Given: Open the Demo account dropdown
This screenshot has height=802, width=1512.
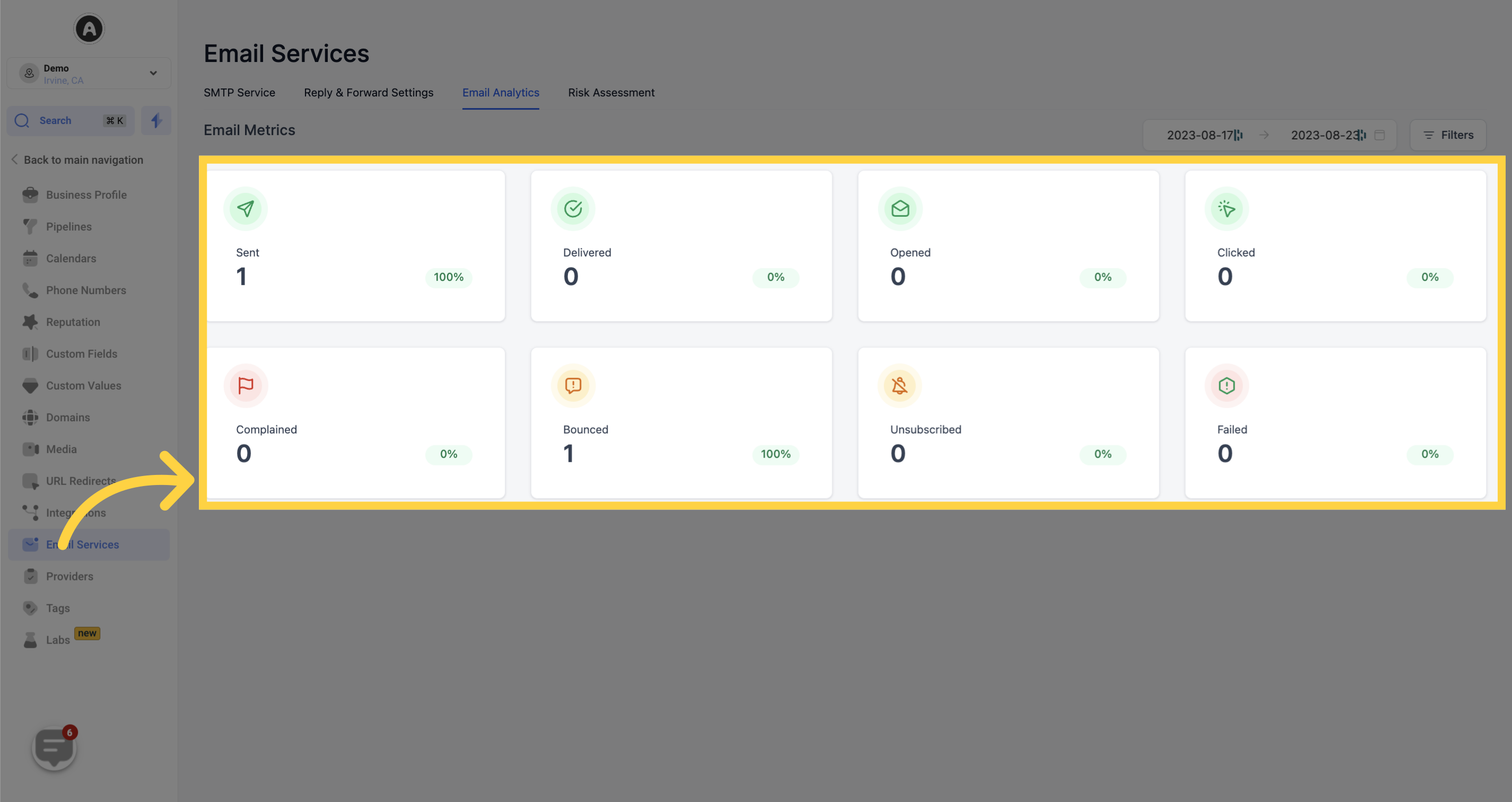Looking at the screenshot, I should coord(89,73).
